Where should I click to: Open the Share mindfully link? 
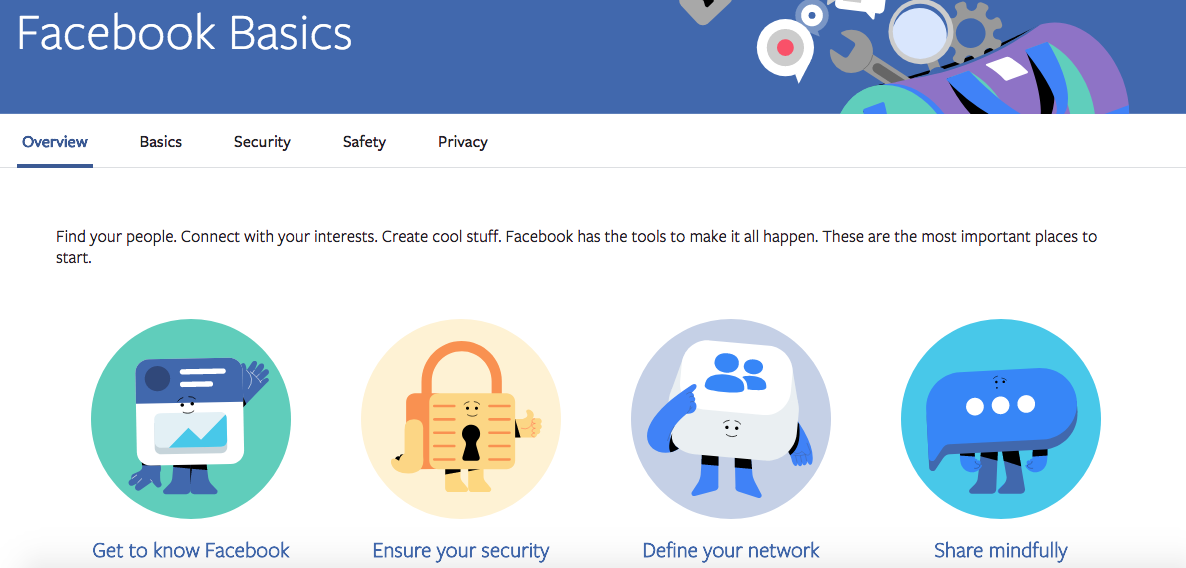(x=1001, y=550)
